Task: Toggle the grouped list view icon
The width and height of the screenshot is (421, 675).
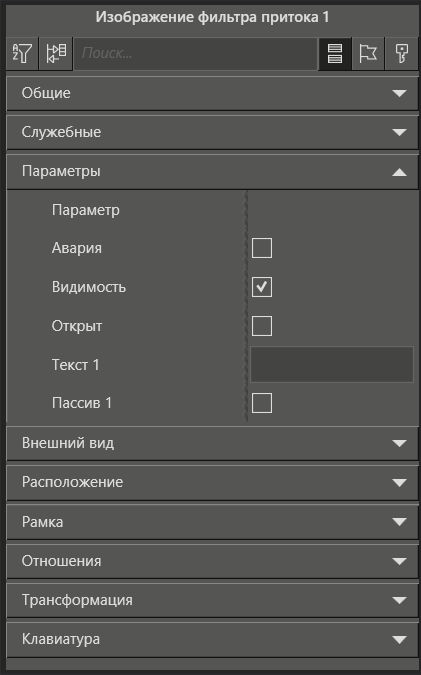Action: (335, 53)
